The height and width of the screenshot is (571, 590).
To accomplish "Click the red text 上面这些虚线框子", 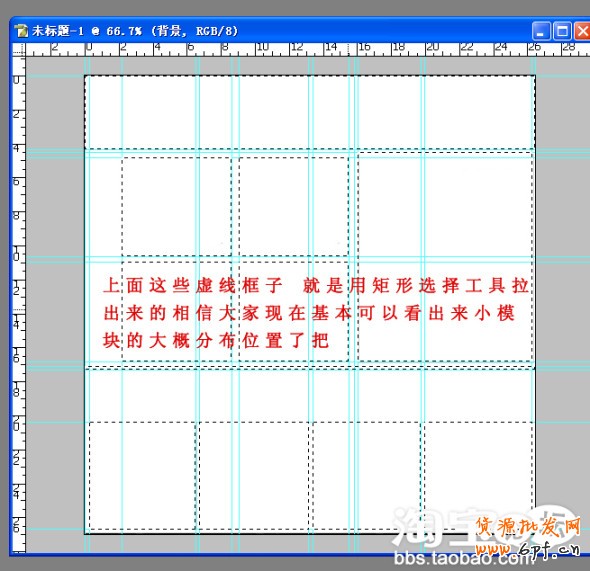I will click(x=193, y=285).
